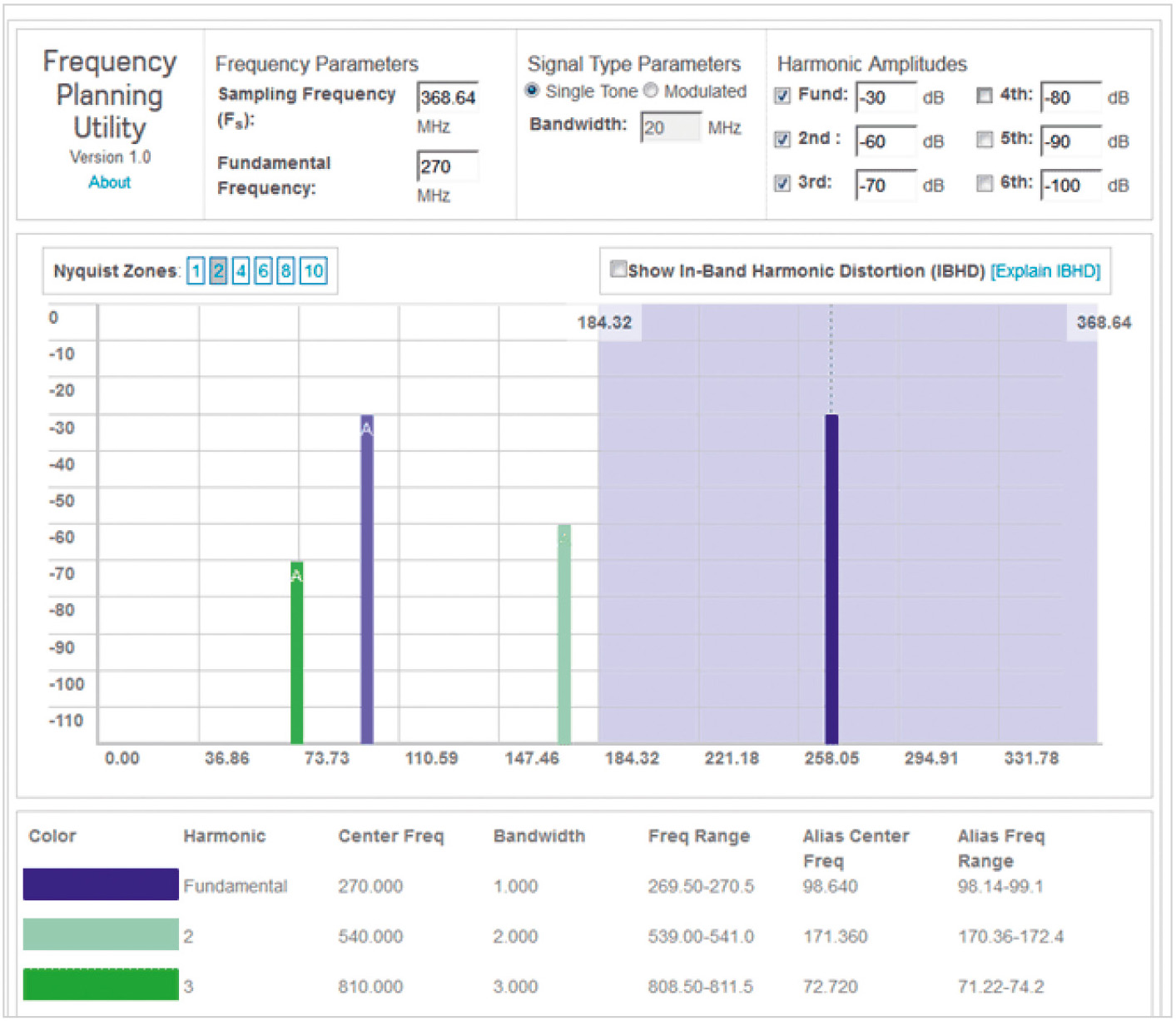
Task: Uncheck the Fund harmonic checkbox
Action: pos(782,96)
